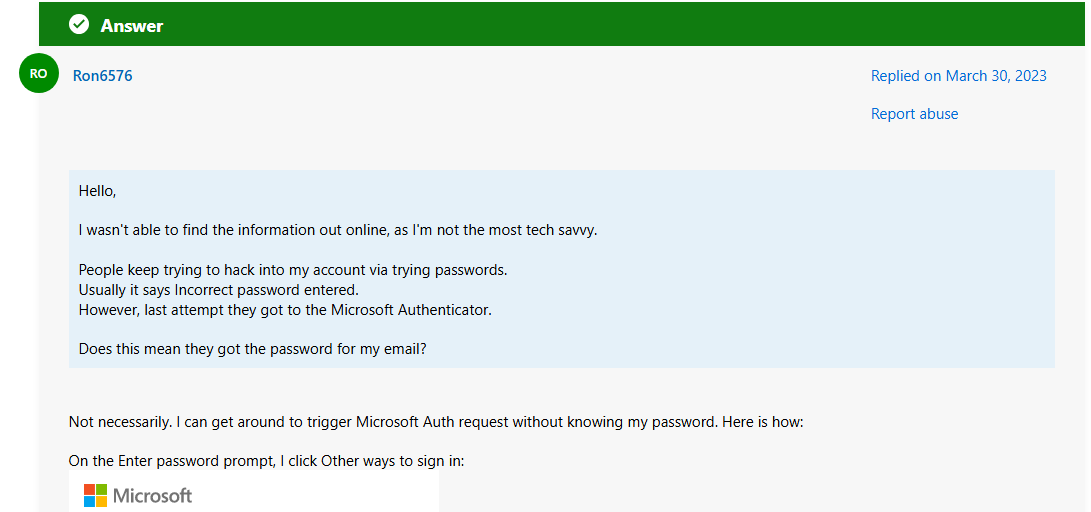This screenshot has width=1091, height=512.
Task: Click the line about not being tech savvy
Action: (338, 230)
